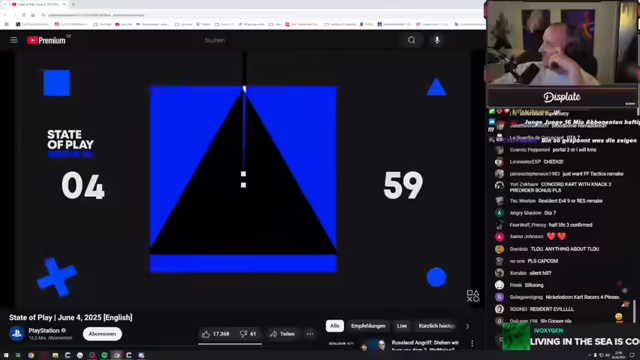Open the YouTube hamburger guide menu

click(14, 40)
